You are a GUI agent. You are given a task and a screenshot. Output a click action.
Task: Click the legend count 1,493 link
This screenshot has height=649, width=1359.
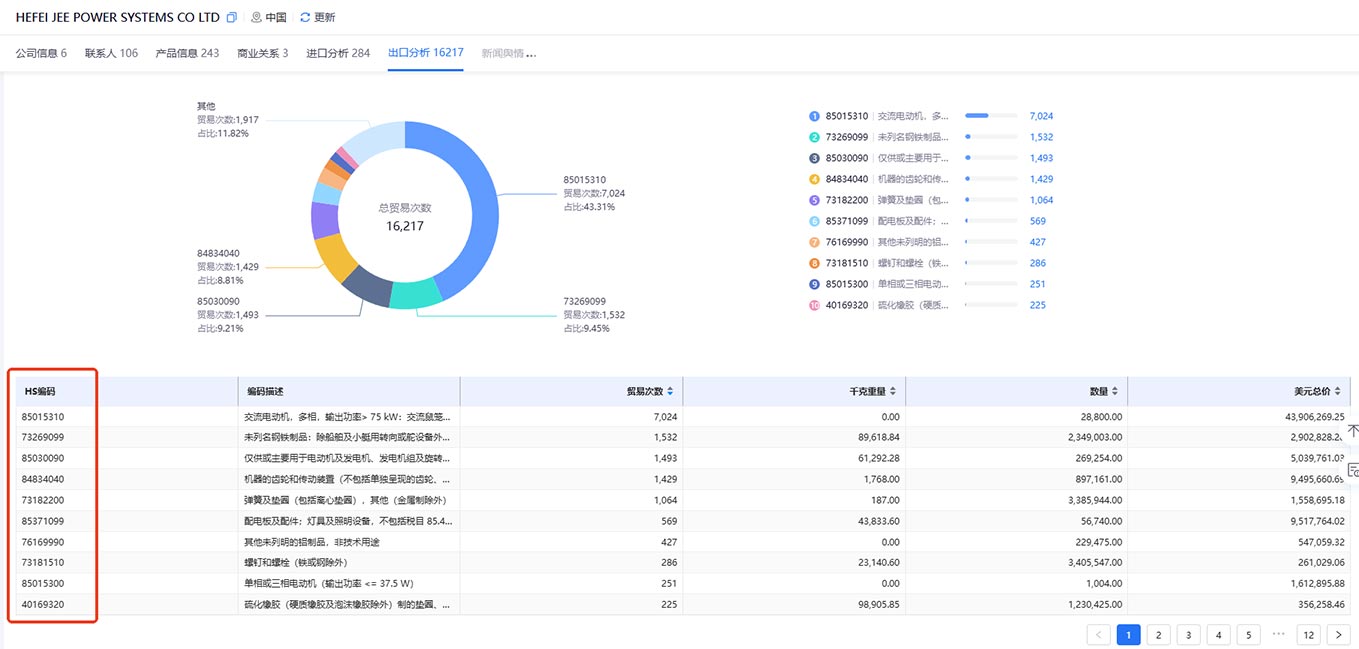click(x=1041, y=158)
